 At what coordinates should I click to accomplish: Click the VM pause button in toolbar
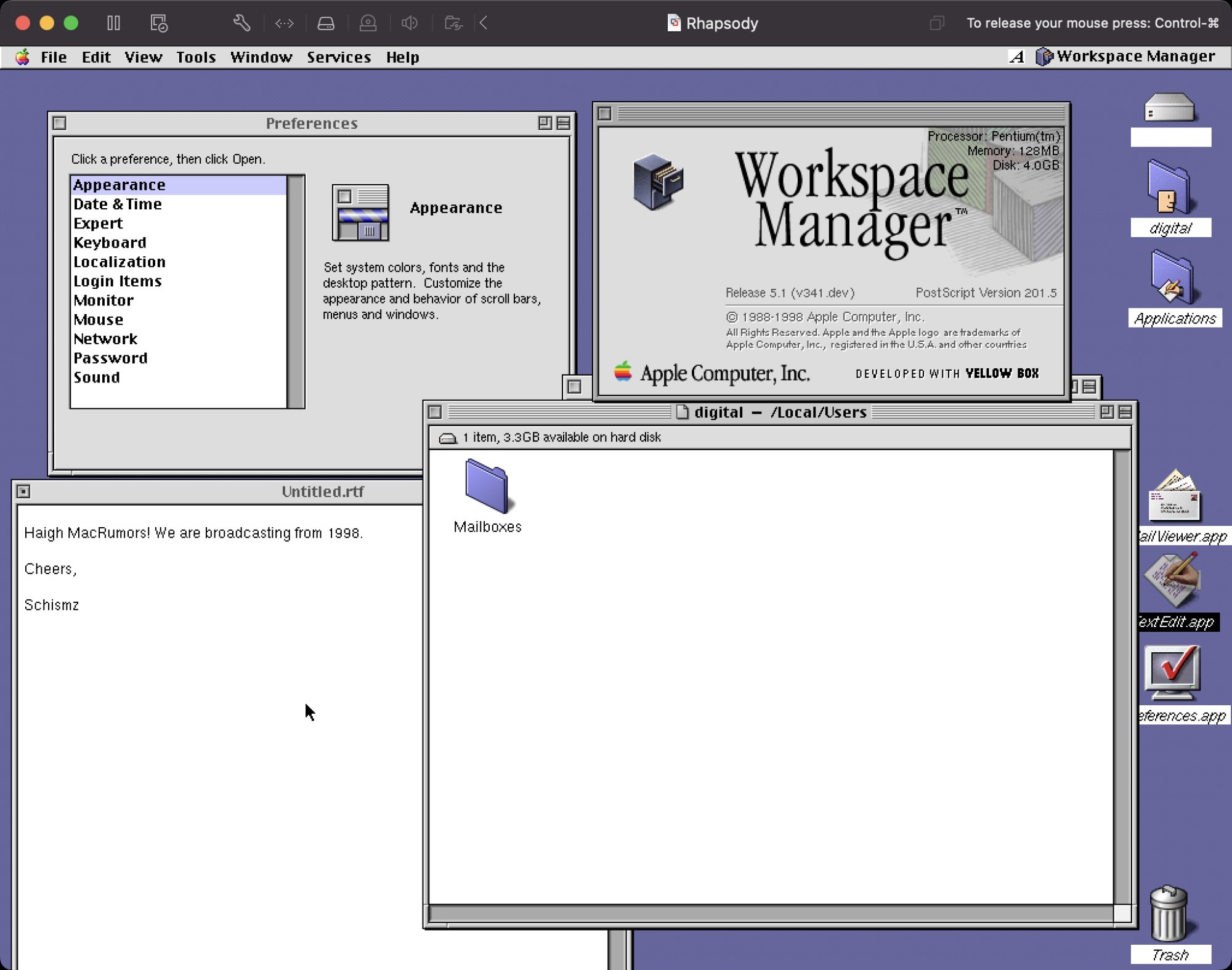tap(113, 23)
